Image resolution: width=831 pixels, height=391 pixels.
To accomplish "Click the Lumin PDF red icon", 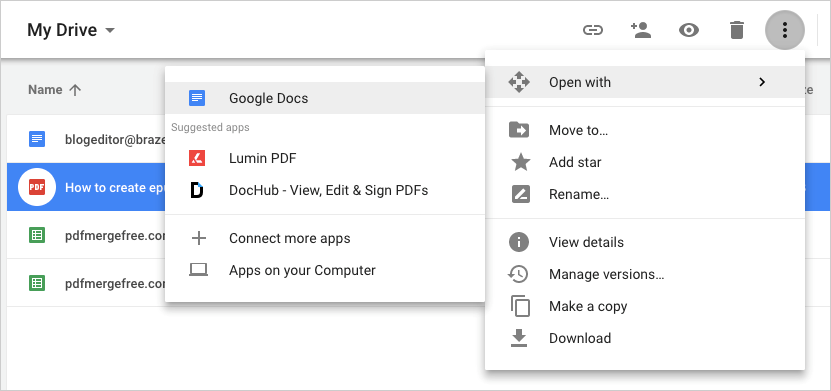I will tap(197, 158).
